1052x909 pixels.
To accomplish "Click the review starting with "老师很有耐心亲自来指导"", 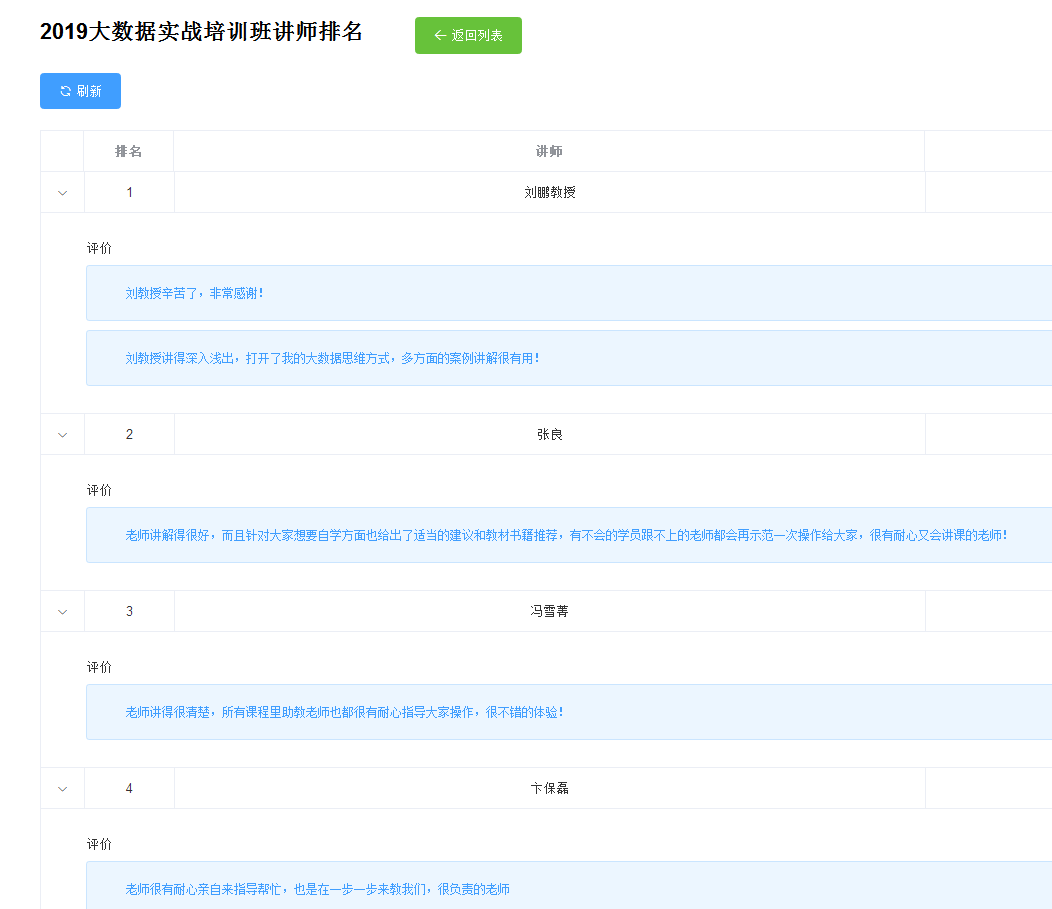I will tap(317, 889).
